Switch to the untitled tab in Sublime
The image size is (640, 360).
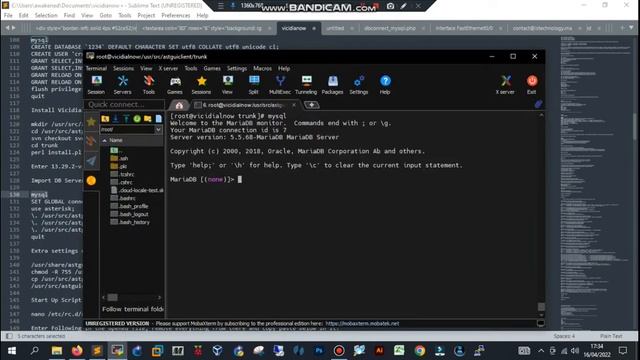[x=335, y=28]
